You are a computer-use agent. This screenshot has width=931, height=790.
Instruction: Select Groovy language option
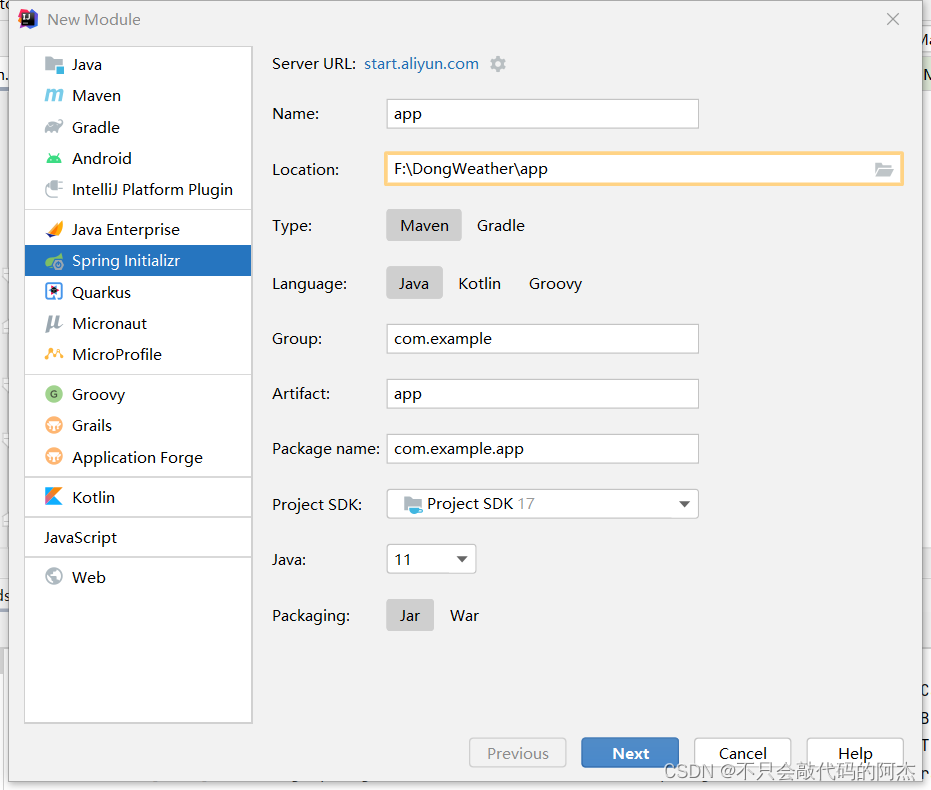(555, 283)
